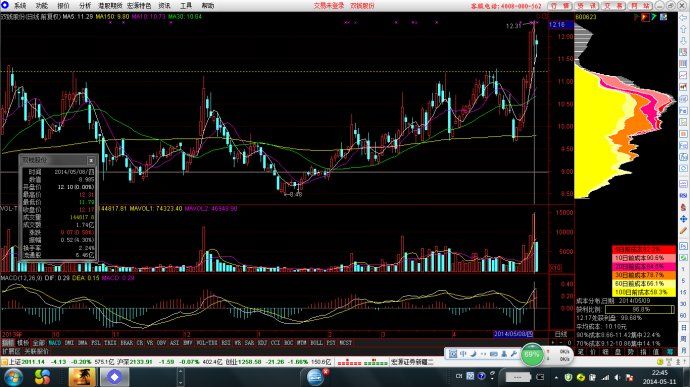The height and width of the screenshot is (387, 690).
Task: Open the 系统 (System) menu
Action: tap(19, 6)
